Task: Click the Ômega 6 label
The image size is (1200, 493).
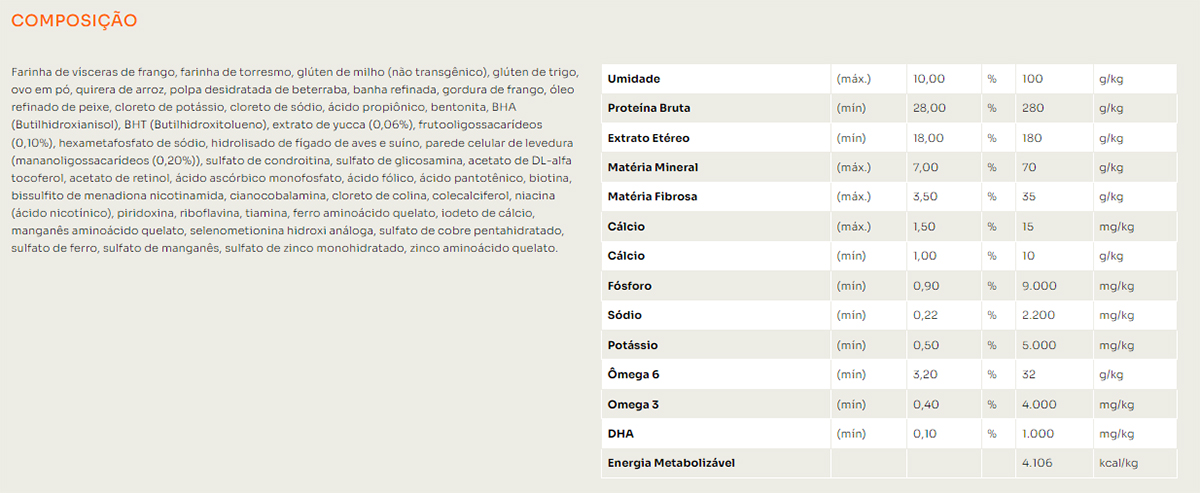Action: pos(634,375)
